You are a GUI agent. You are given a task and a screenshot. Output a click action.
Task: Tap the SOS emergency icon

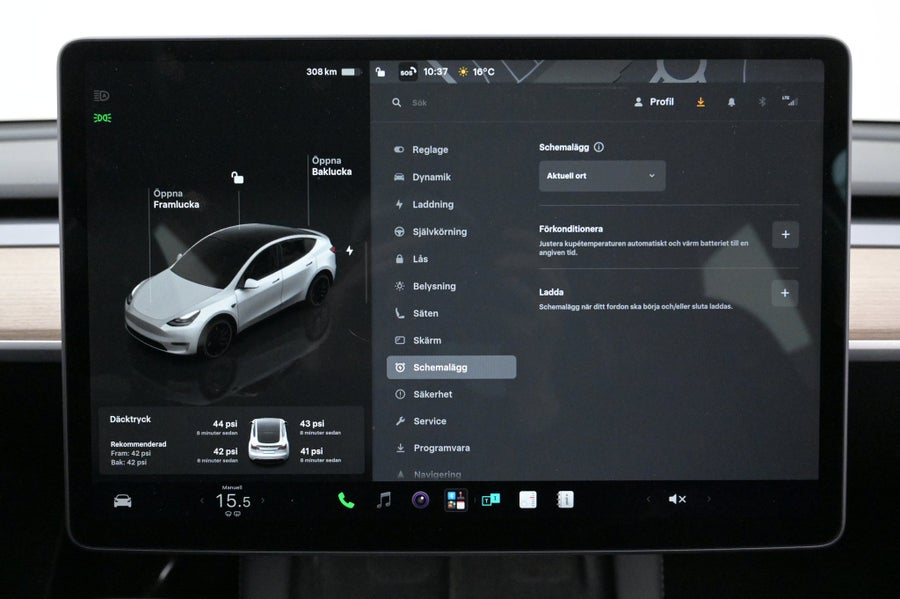coord(408,72)
